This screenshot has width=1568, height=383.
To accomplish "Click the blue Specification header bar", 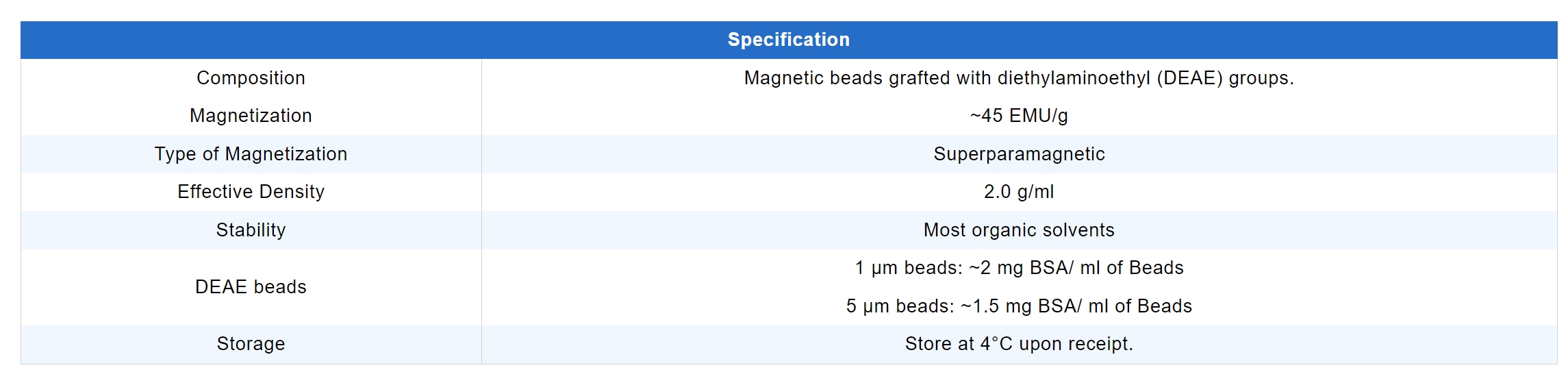I will point(788,40).
